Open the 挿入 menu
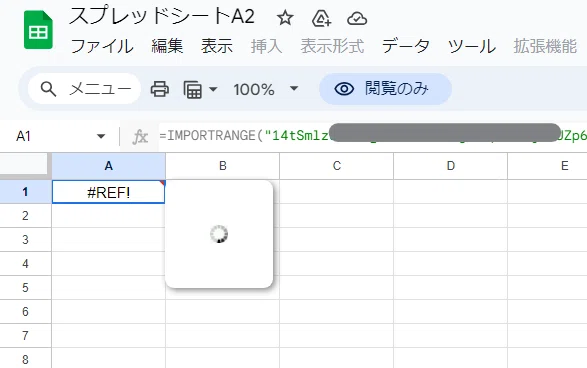Viewport: 587px width, 368px height. tap(266, 46)
